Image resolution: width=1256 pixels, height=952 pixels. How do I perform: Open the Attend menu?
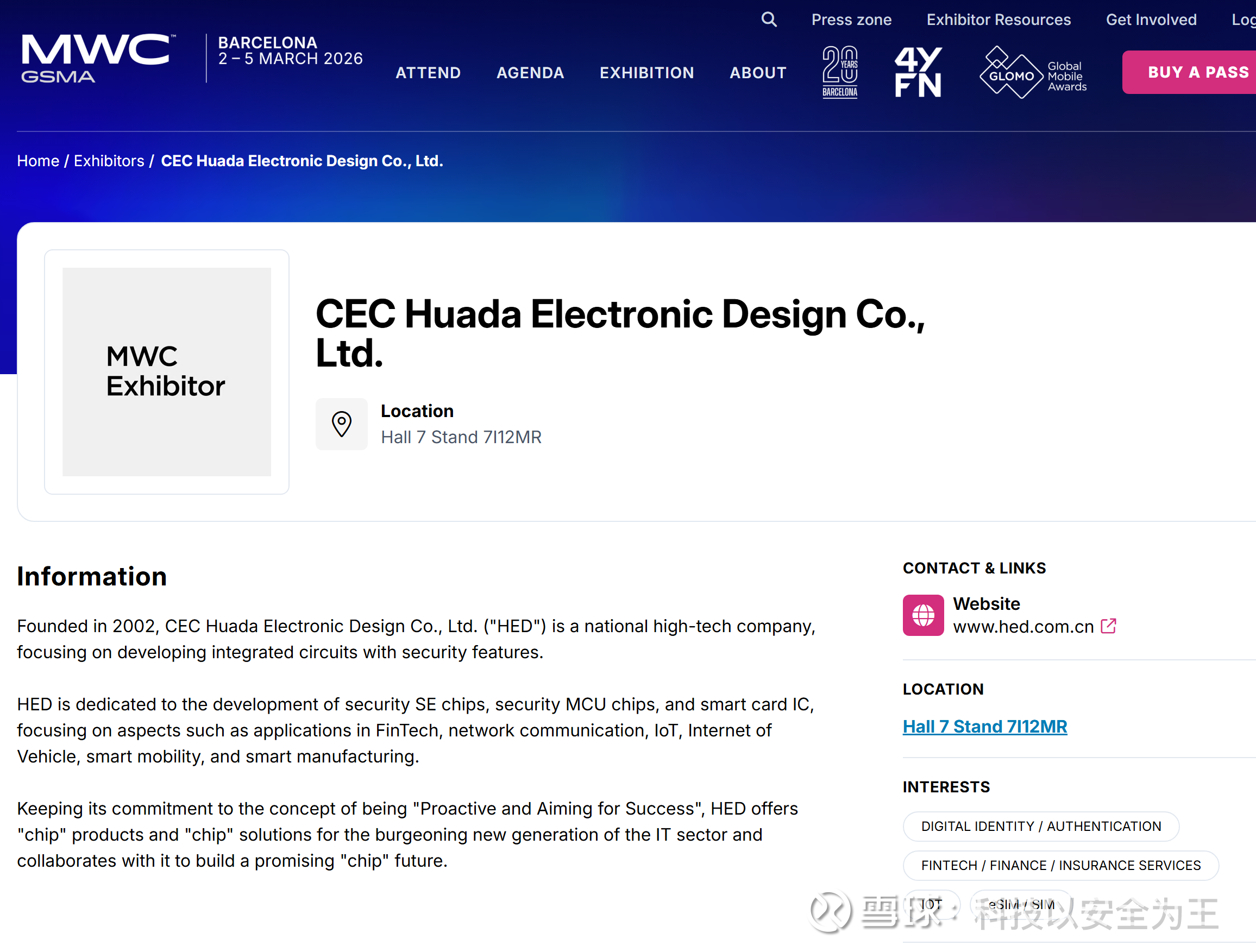coord(428,73)
